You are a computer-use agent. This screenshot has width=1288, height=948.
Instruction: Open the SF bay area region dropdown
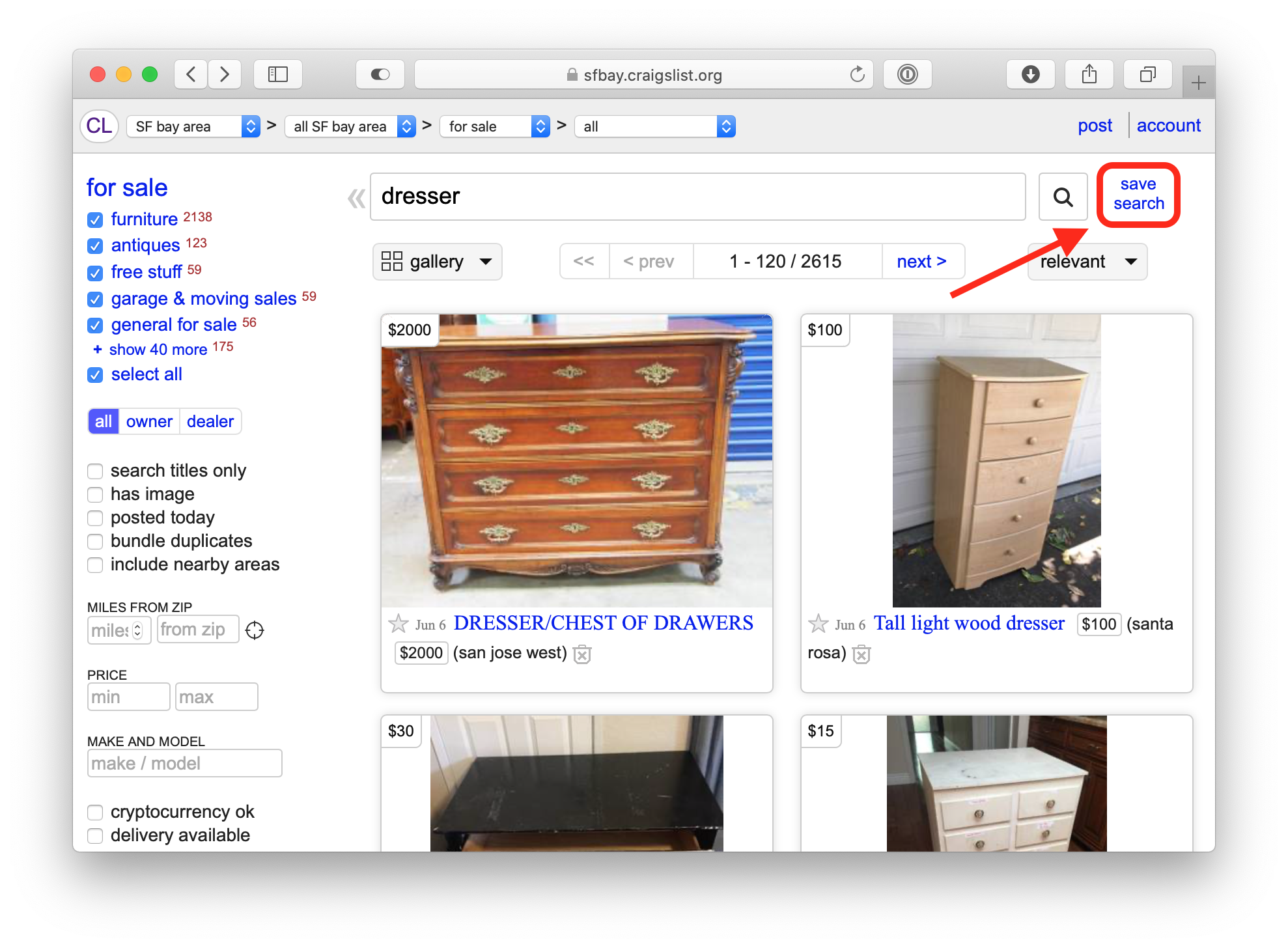coord(193,126)
